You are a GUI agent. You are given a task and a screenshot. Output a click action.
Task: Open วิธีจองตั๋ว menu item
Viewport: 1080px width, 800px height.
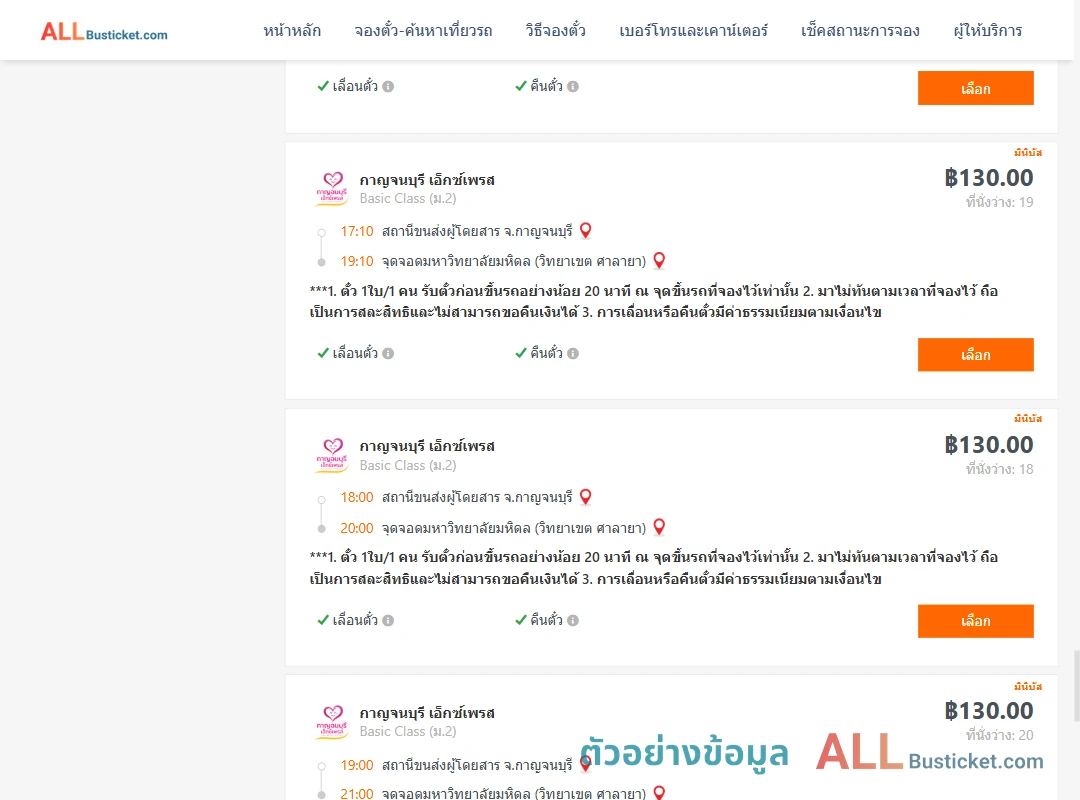click(x=555, y=30)
